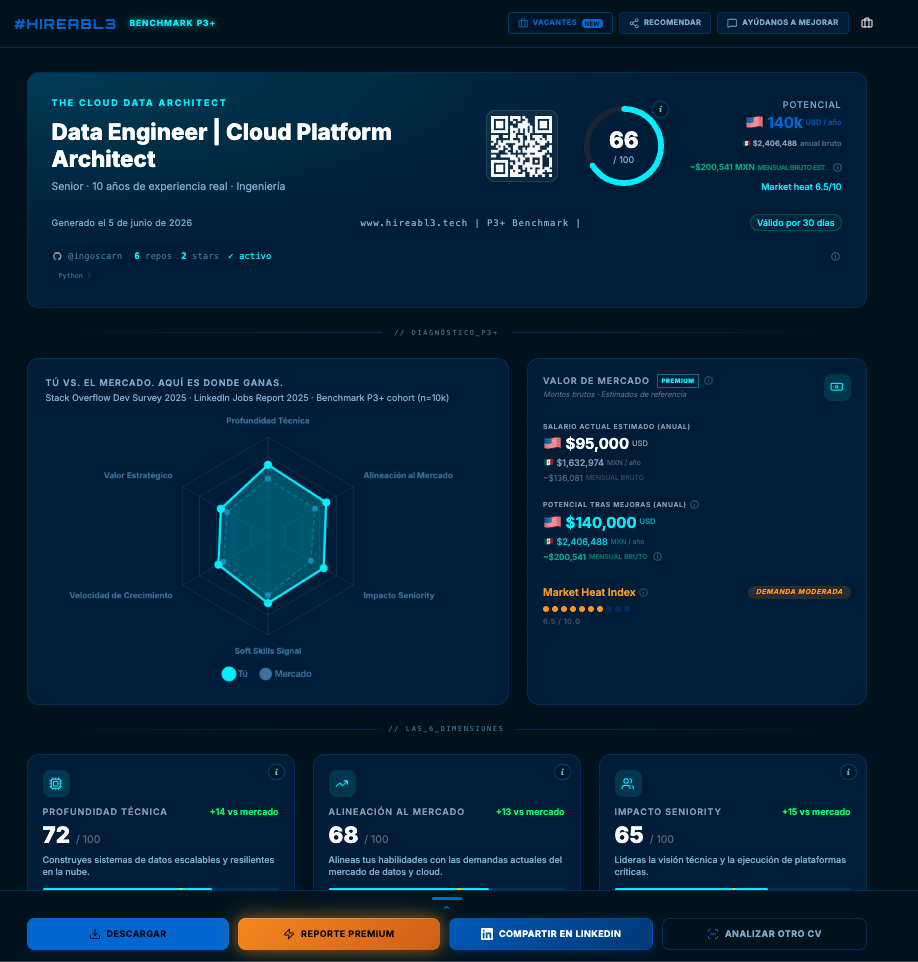Click the money icon in Valor de Mercado card
Viewport: 918px width, 962px height.
tap(837, 387)
